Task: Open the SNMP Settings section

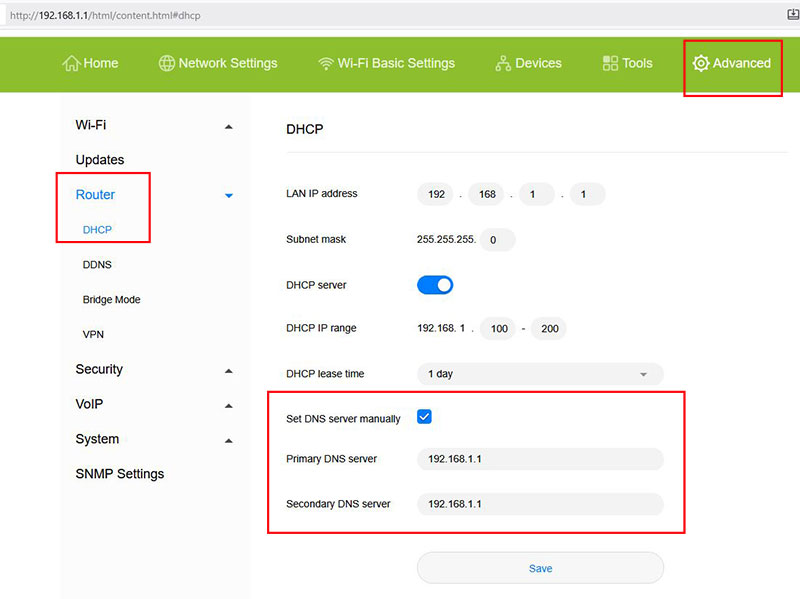Action: [119, 473]
